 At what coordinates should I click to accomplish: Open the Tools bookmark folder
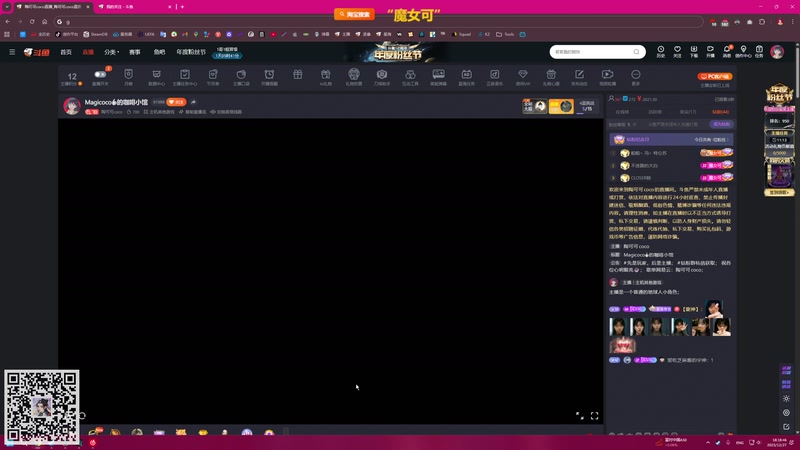[505, 34]
